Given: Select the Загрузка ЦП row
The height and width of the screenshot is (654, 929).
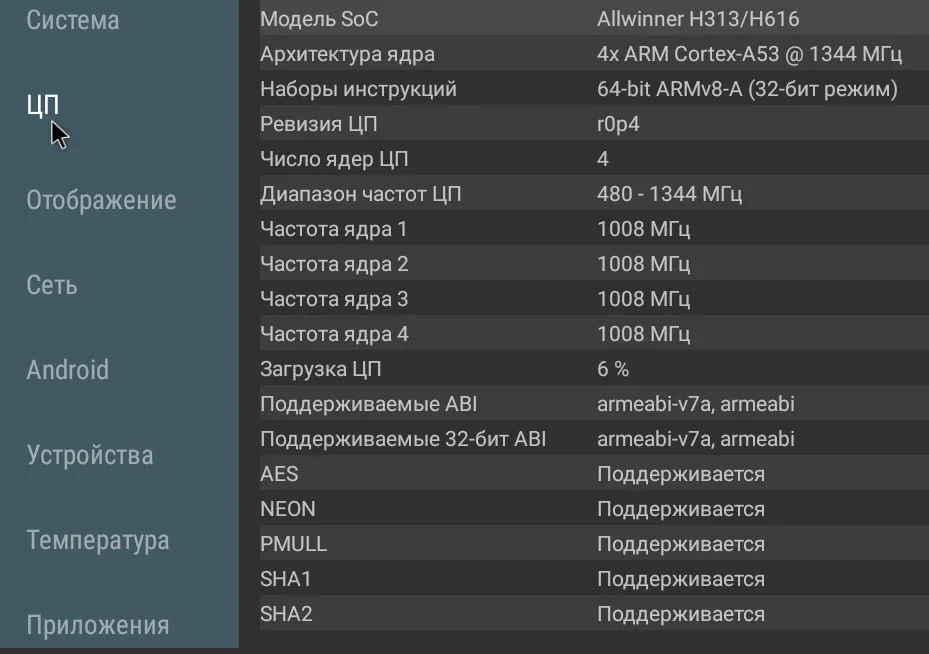Looking at the screenshot, I should [586, 369].
